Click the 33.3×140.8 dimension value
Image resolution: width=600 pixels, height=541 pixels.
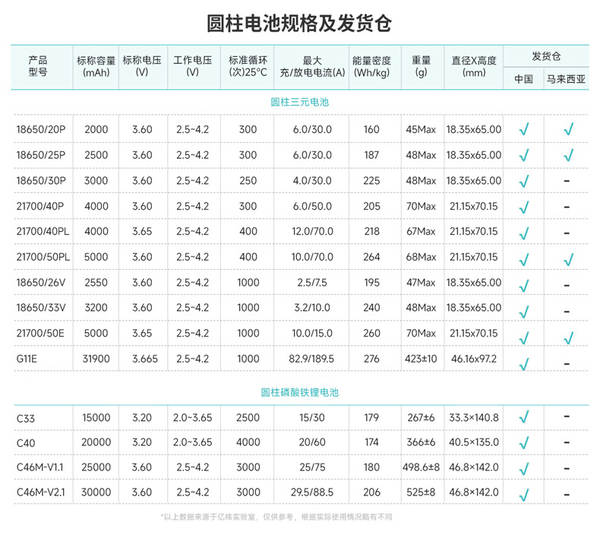point(474,418)
